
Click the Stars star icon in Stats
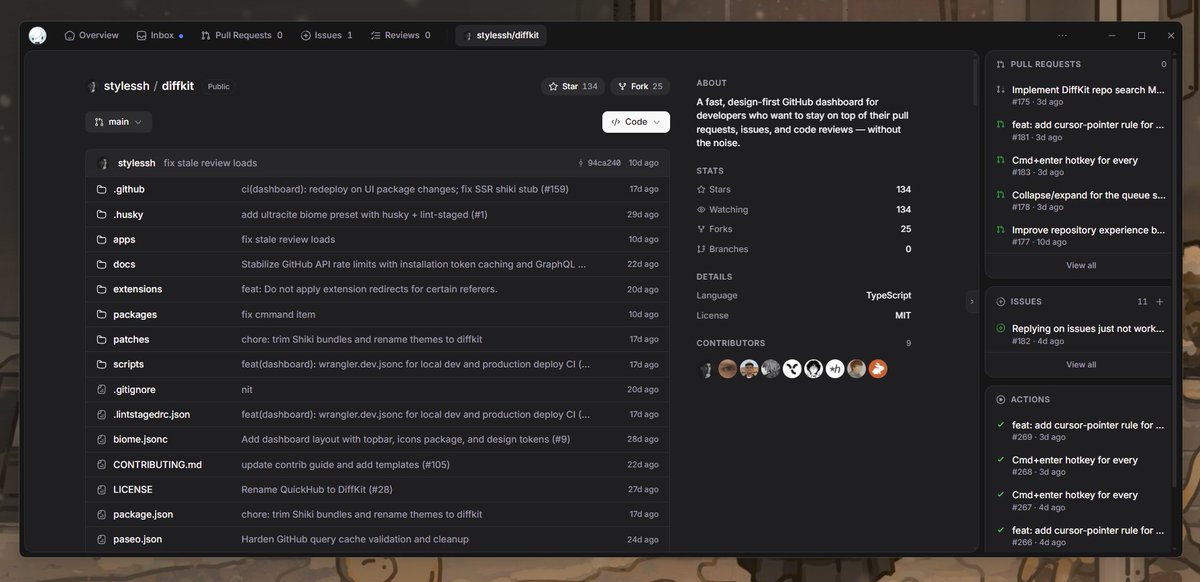click(x=701, y=189)
